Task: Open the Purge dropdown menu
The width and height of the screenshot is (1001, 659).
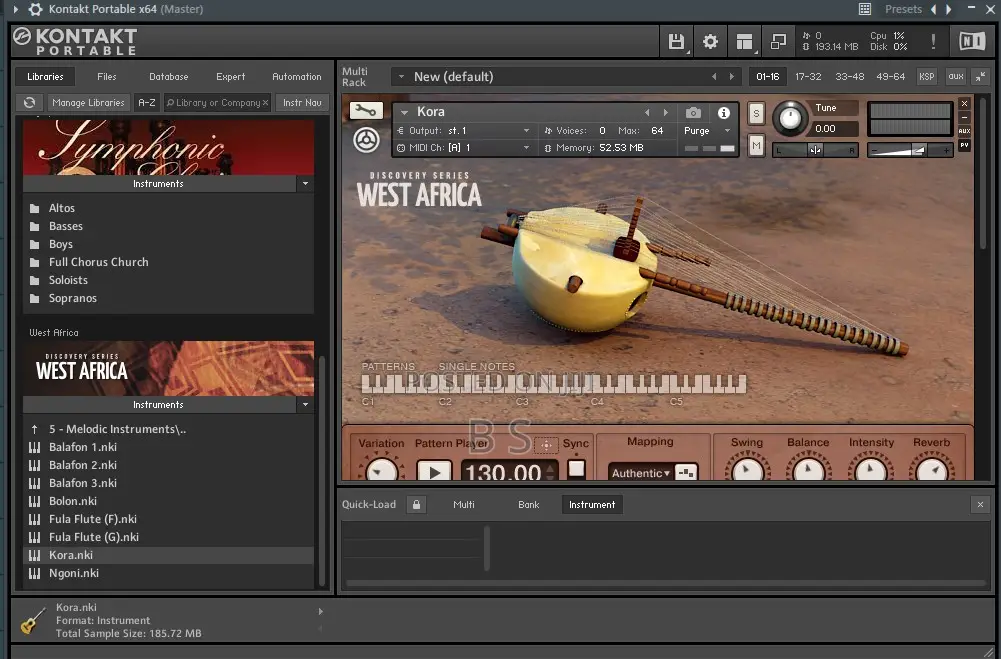Action: [x=707, y=131]
